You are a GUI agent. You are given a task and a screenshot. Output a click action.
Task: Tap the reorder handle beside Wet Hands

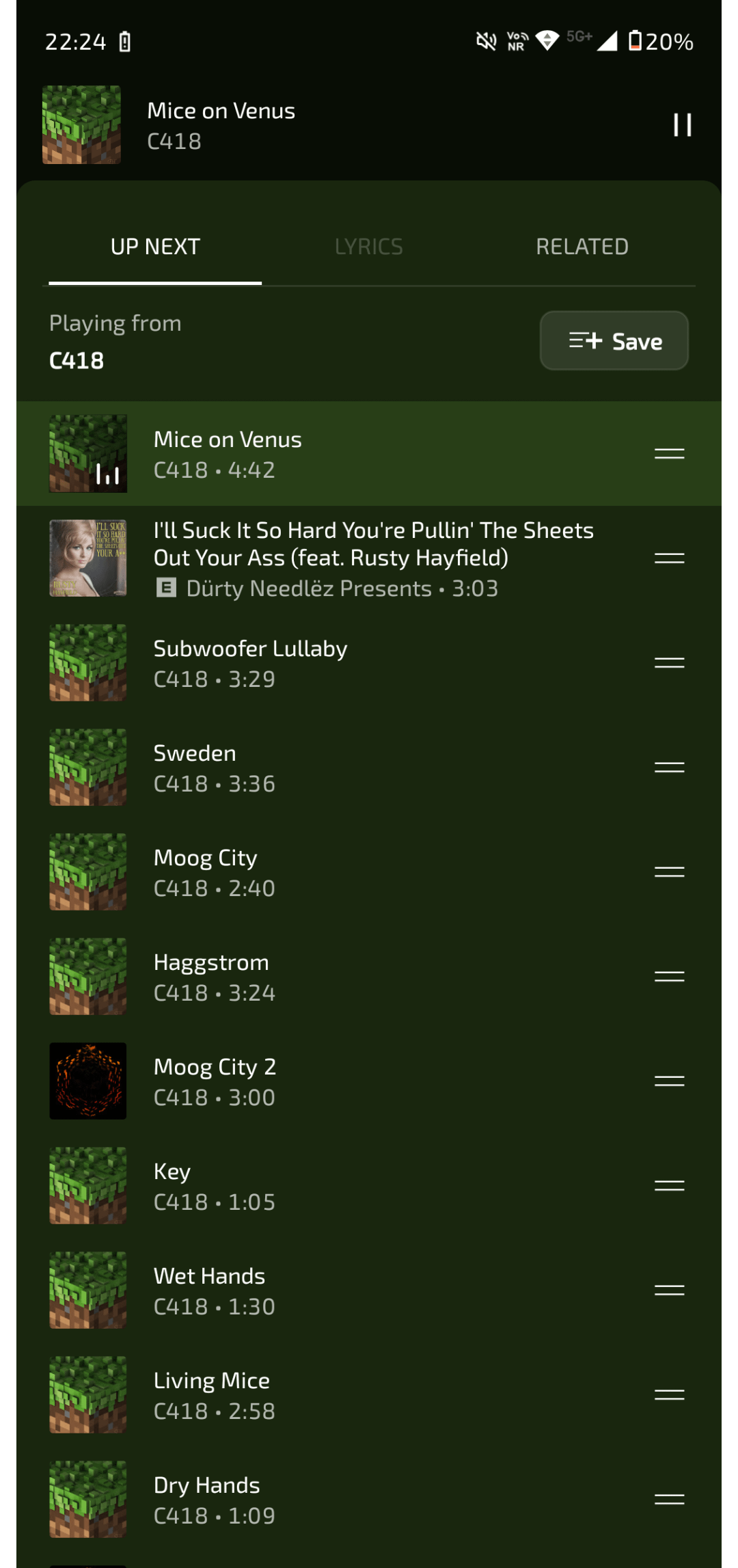tap(669, 1290)
